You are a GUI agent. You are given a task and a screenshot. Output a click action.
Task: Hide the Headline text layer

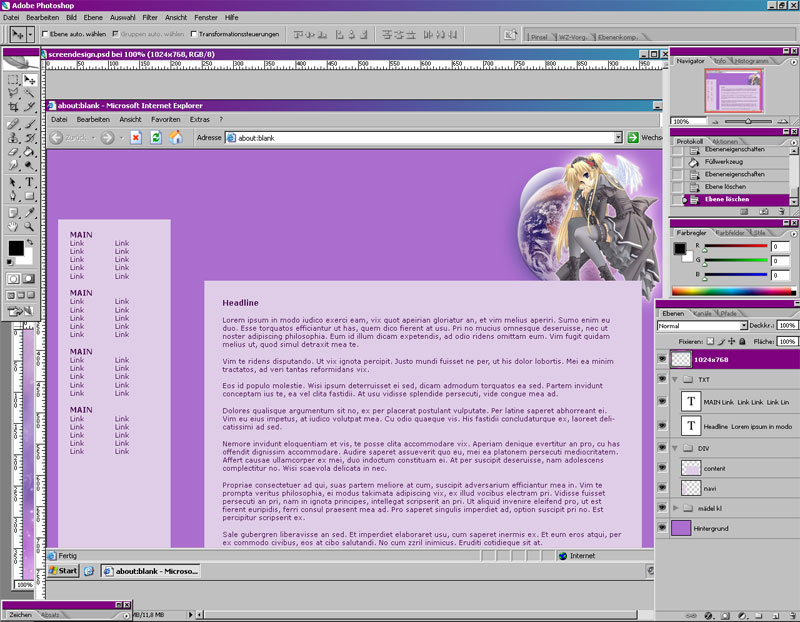coord(662,426)
